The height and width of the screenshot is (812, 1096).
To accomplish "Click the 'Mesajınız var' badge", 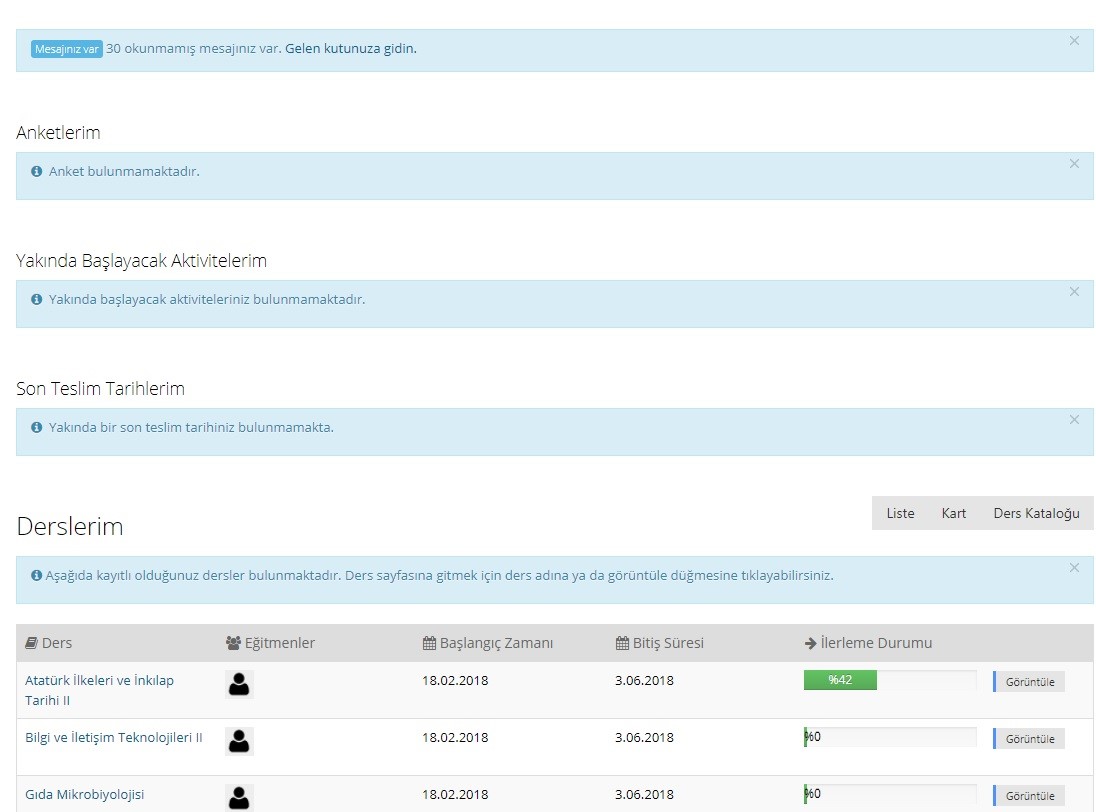I will (x=67, y=49).
